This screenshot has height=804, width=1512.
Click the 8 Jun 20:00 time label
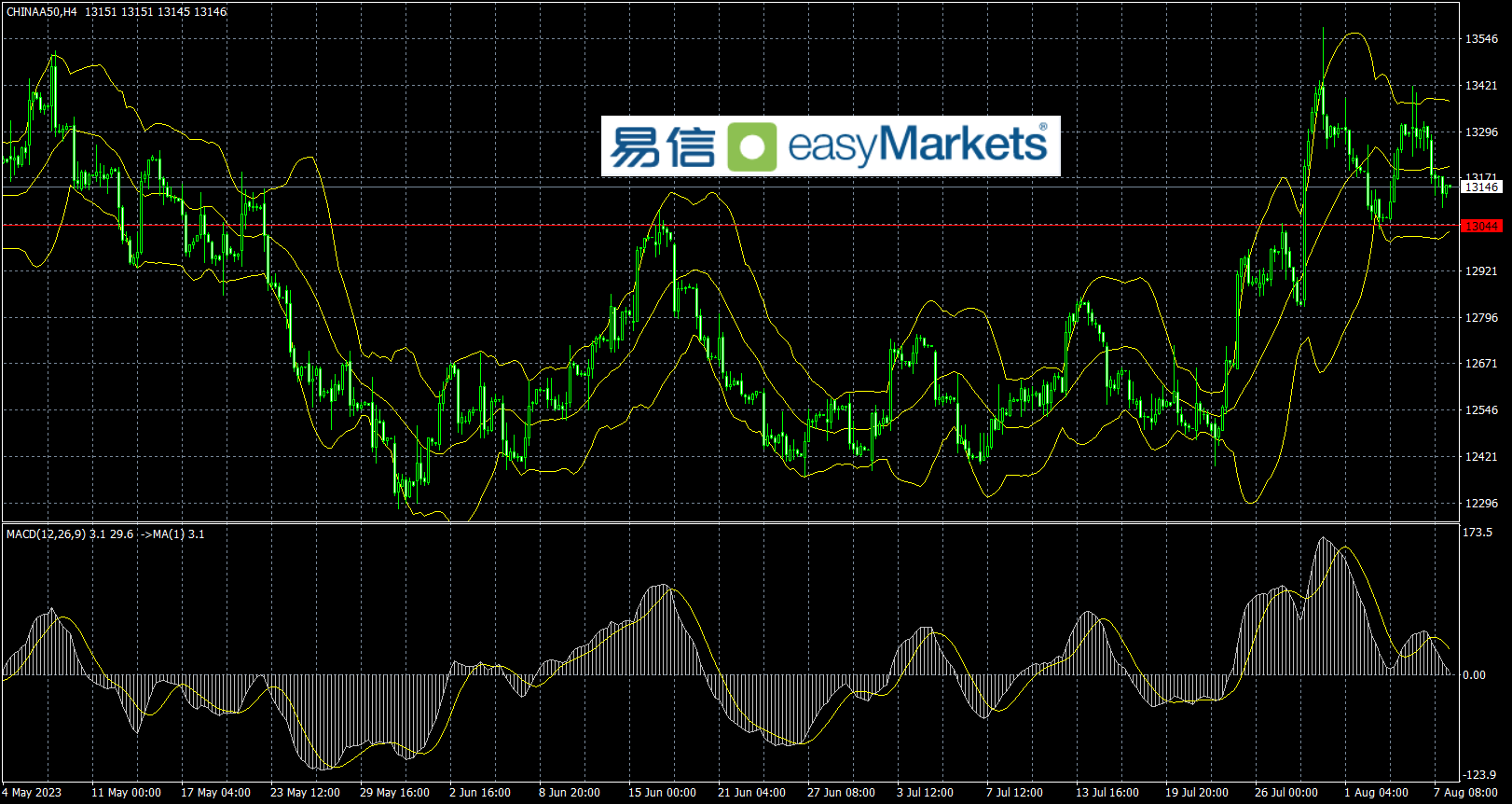tap(570, 793)
